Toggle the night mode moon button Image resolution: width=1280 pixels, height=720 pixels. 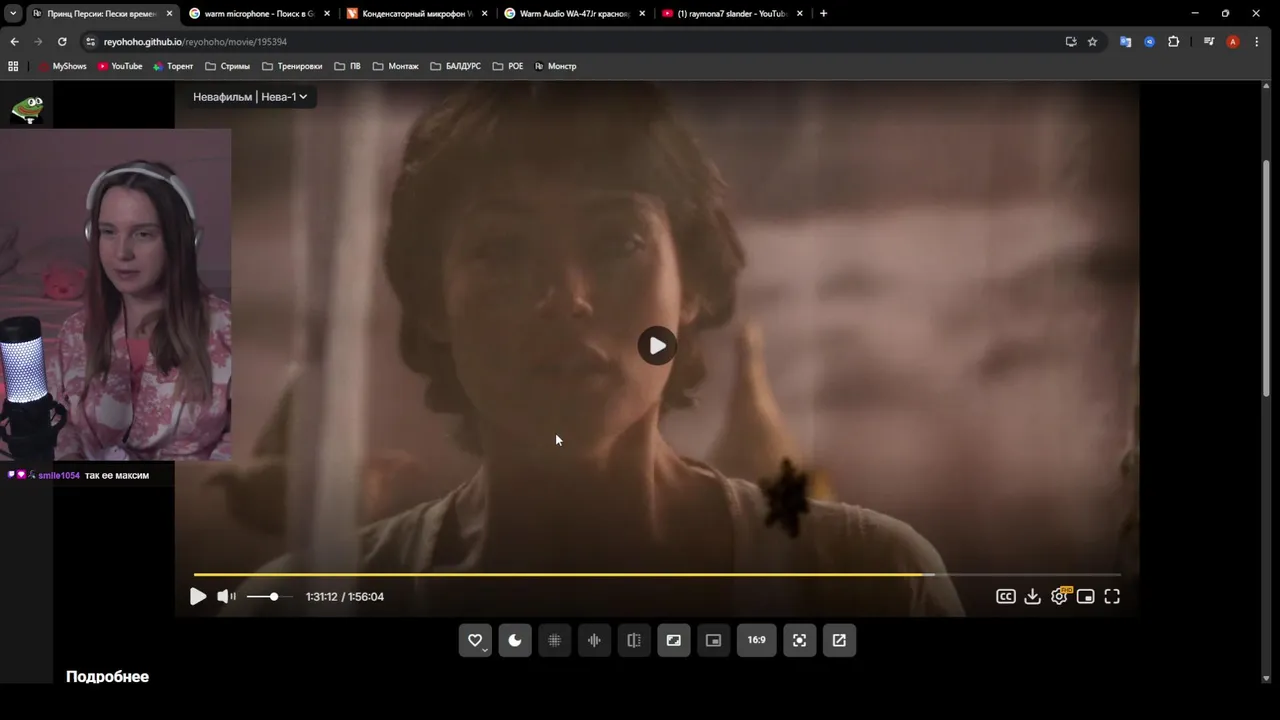click(515, 640)
